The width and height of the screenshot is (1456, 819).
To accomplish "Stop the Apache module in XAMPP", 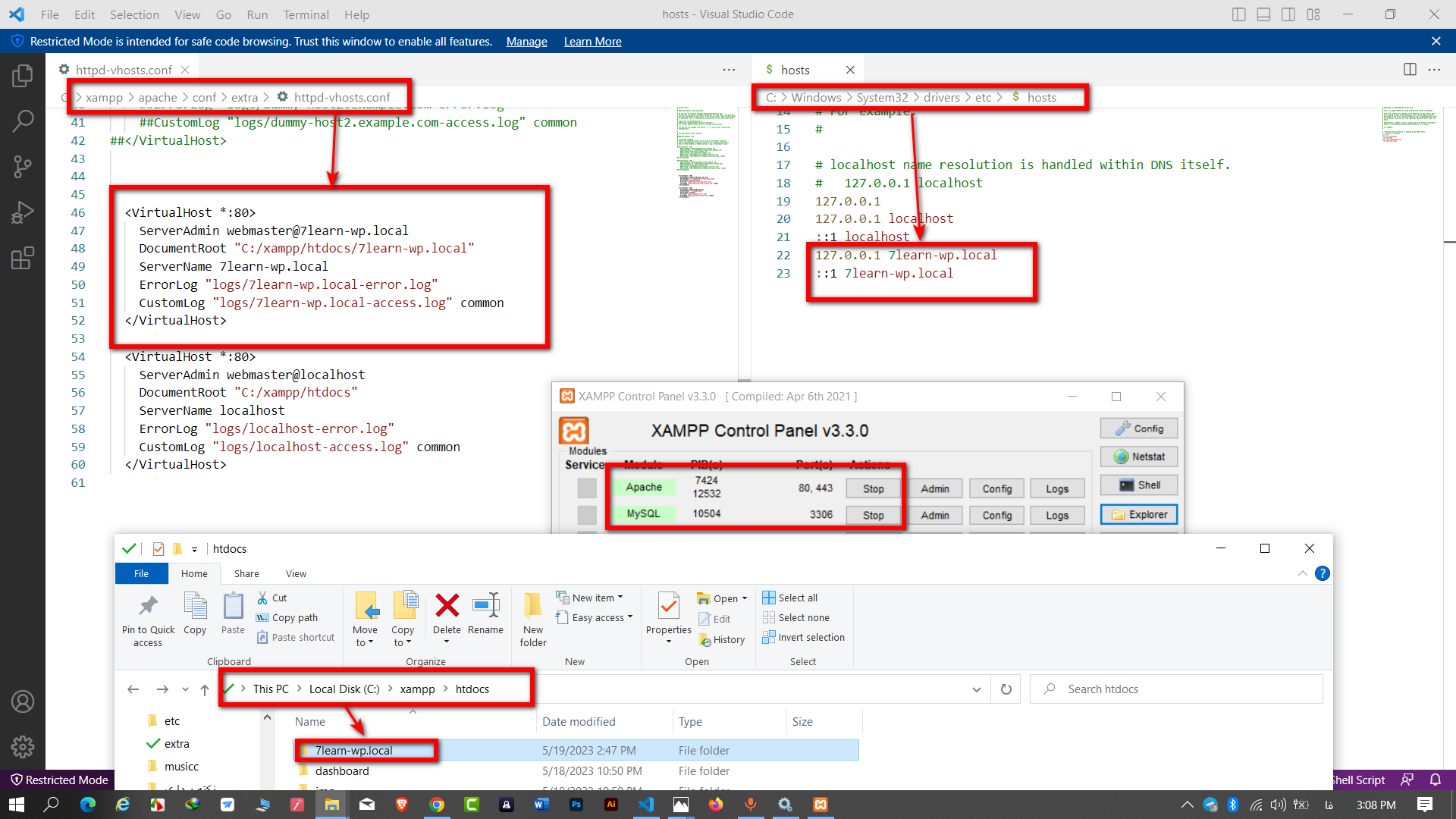I will point(873,489).
